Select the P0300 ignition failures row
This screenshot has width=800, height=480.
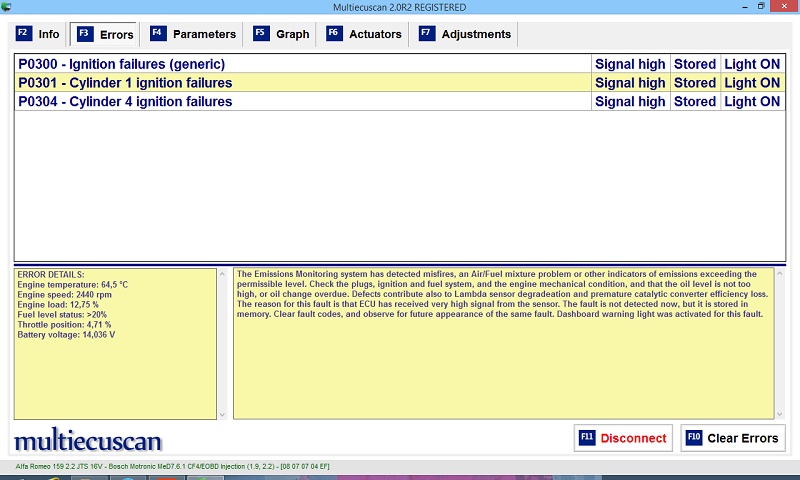300,64
